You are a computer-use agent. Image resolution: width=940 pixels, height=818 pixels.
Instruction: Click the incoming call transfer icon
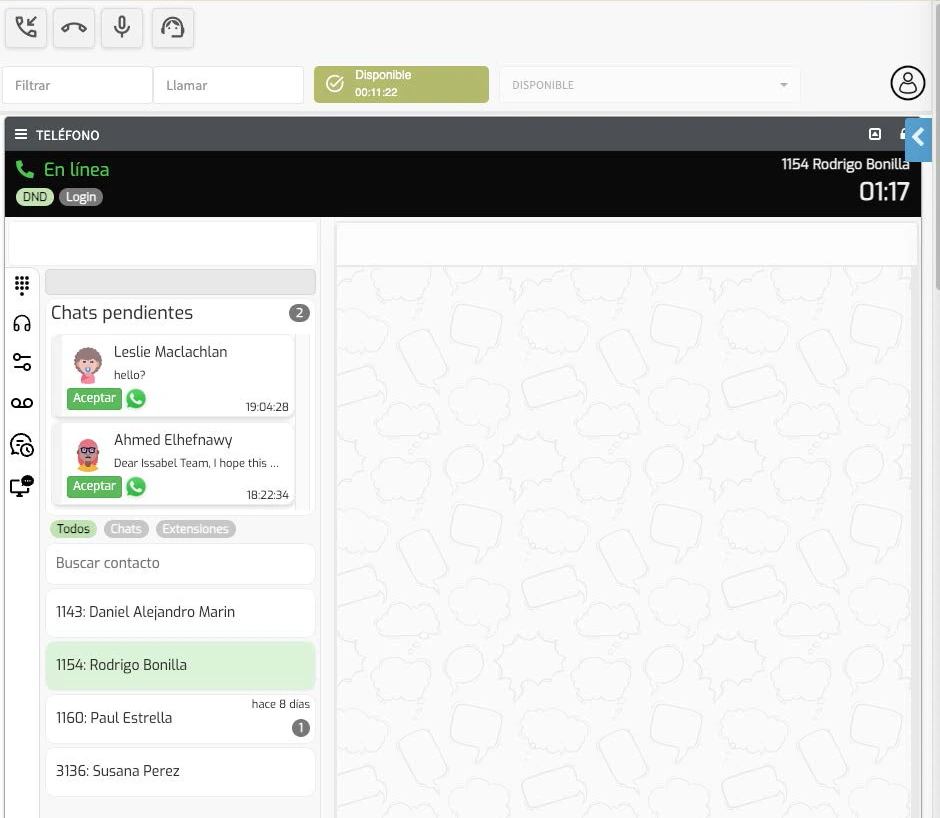[27, 28]
